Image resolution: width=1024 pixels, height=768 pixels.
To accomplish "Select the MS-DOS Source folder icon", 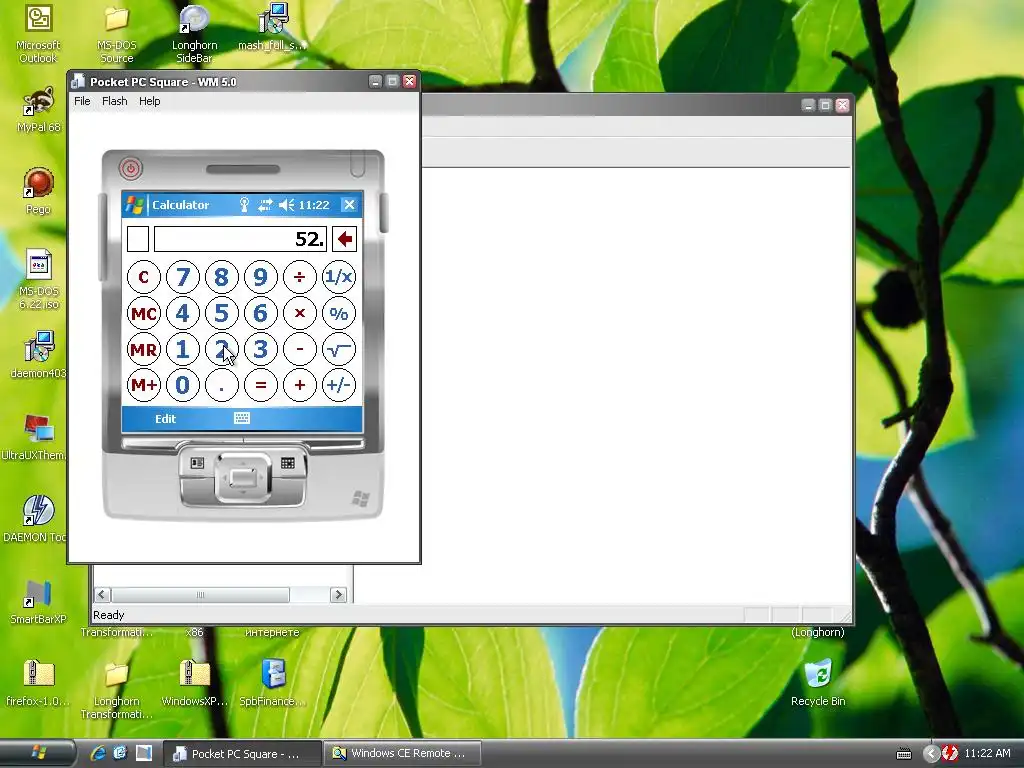I will tap(117, 34).
